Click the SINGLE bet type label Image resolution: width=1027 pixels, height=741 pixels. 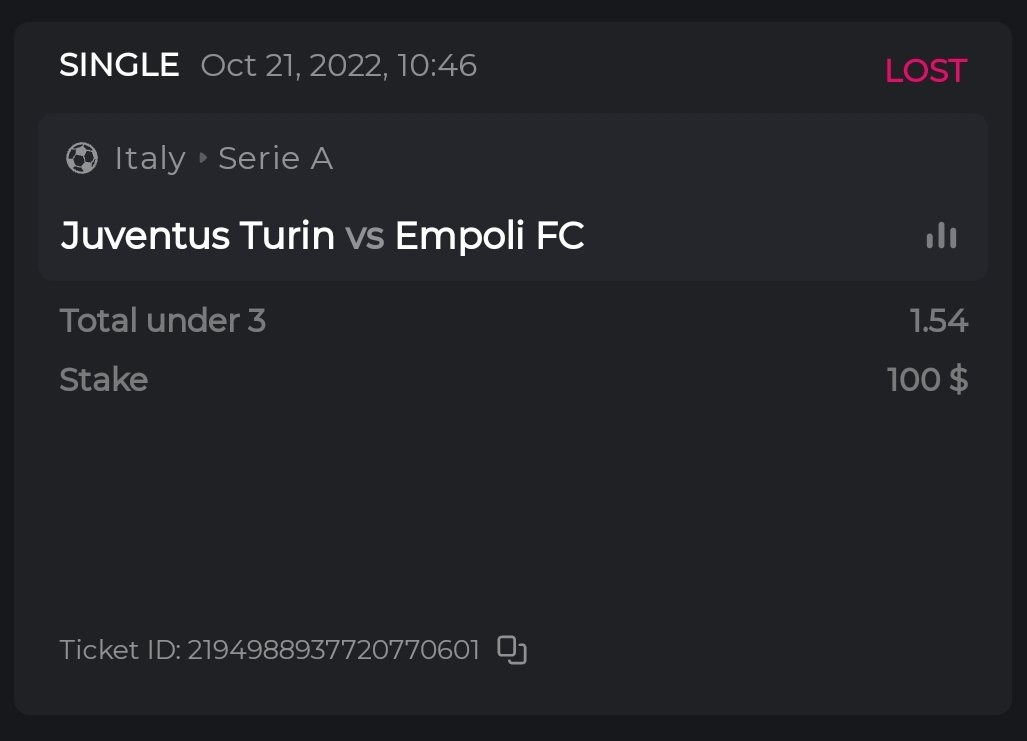(119, 66)
